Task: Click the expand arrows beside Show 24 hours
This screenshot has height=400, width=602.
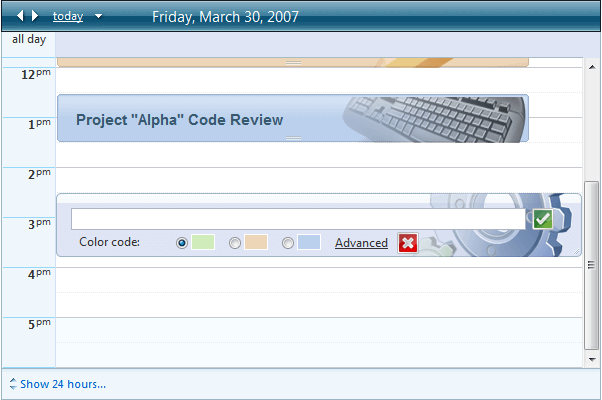Action: click(11, 384)
